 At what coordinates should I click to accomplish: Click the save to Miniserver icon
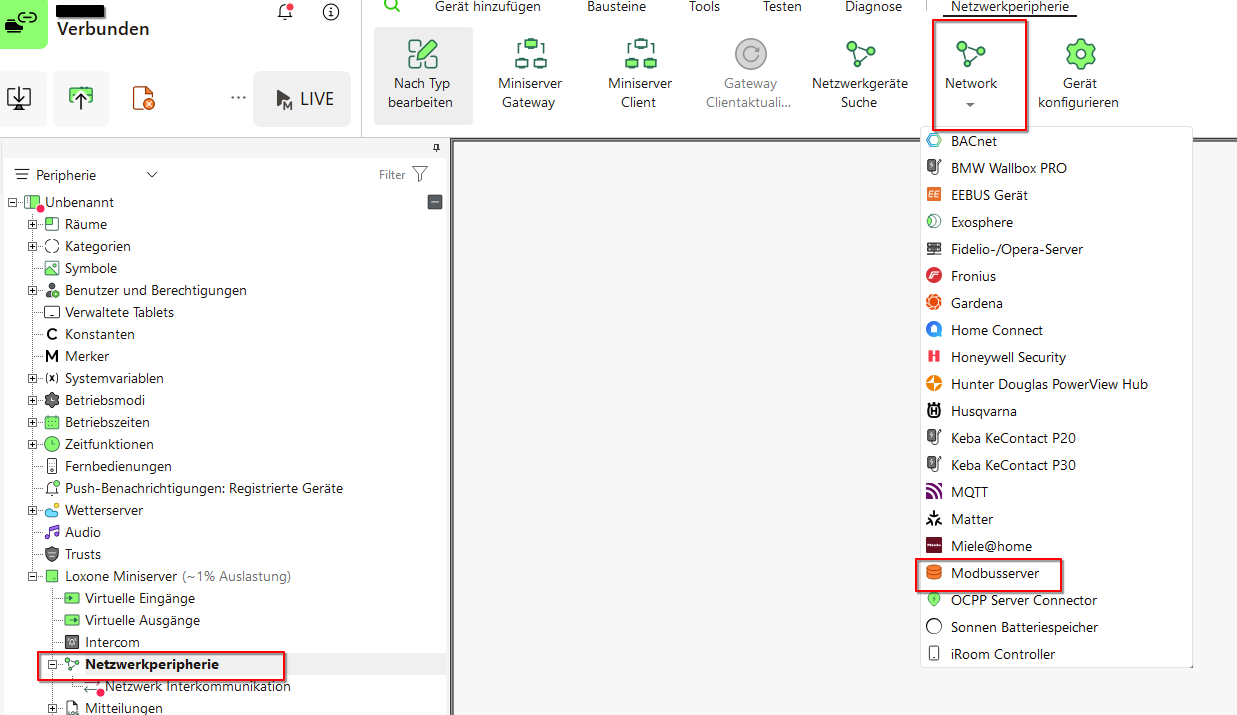click(x=80, y=98)
